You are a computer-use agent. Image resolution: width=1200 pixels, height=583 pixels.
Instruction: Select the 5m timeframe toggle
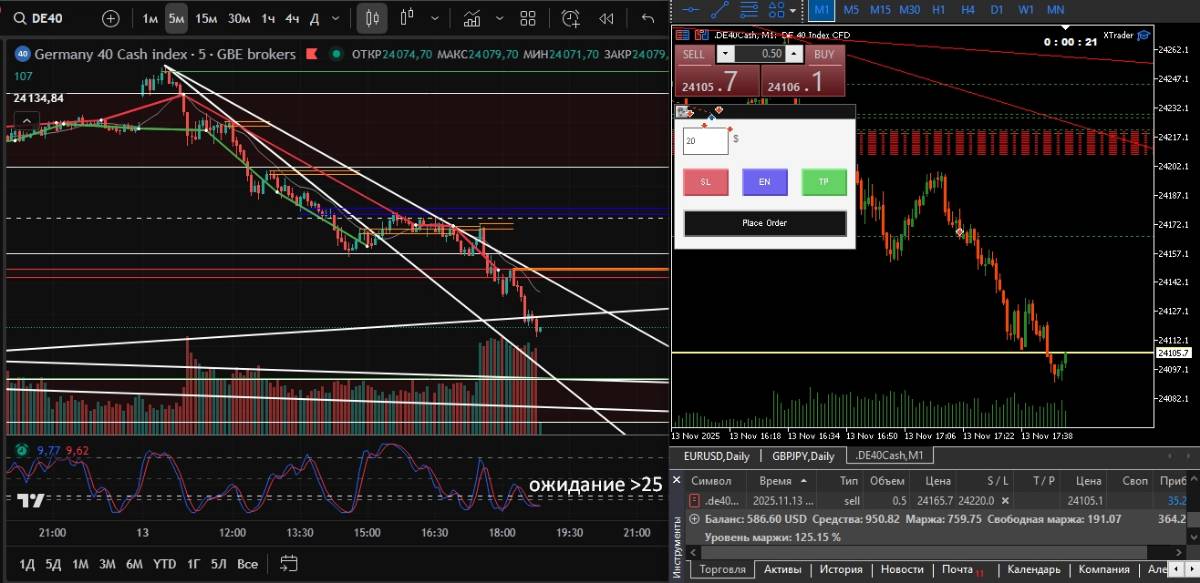coord(176,18)
